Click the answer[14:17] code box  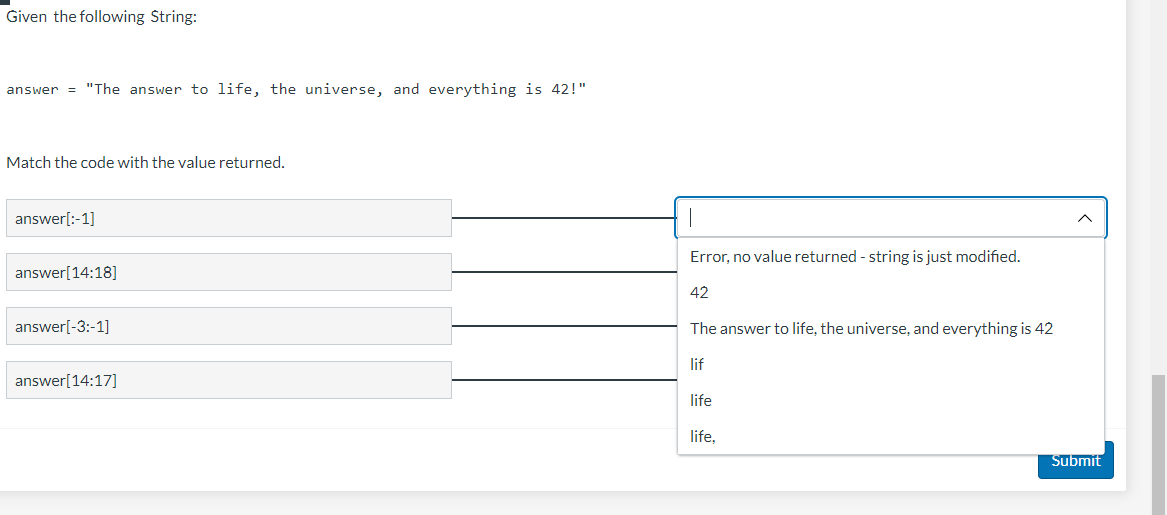pos(228,380)
